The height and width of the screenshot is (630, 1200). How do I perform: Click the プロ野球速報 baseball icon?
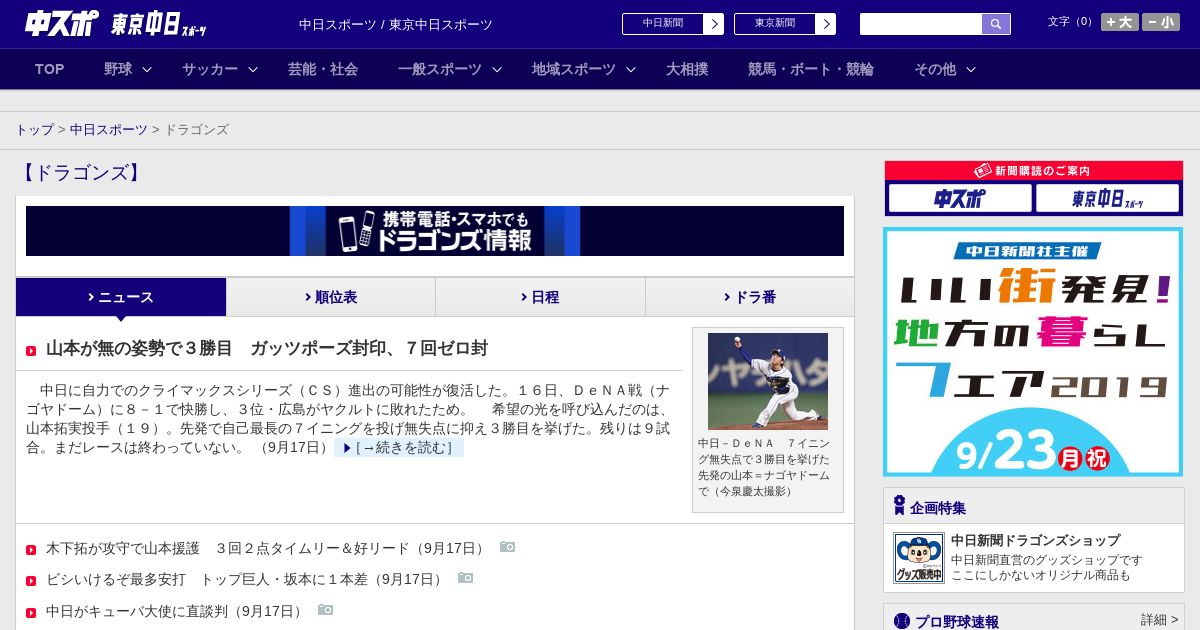tap(902, 621)
